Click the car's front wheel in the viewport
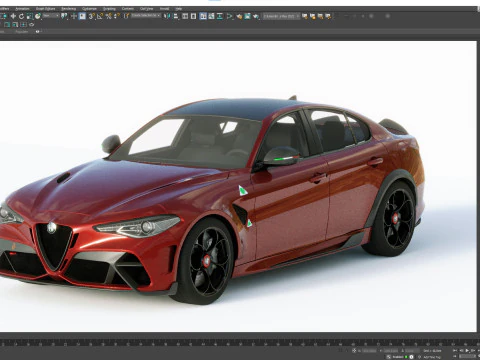480x360 pixels. 207,261
